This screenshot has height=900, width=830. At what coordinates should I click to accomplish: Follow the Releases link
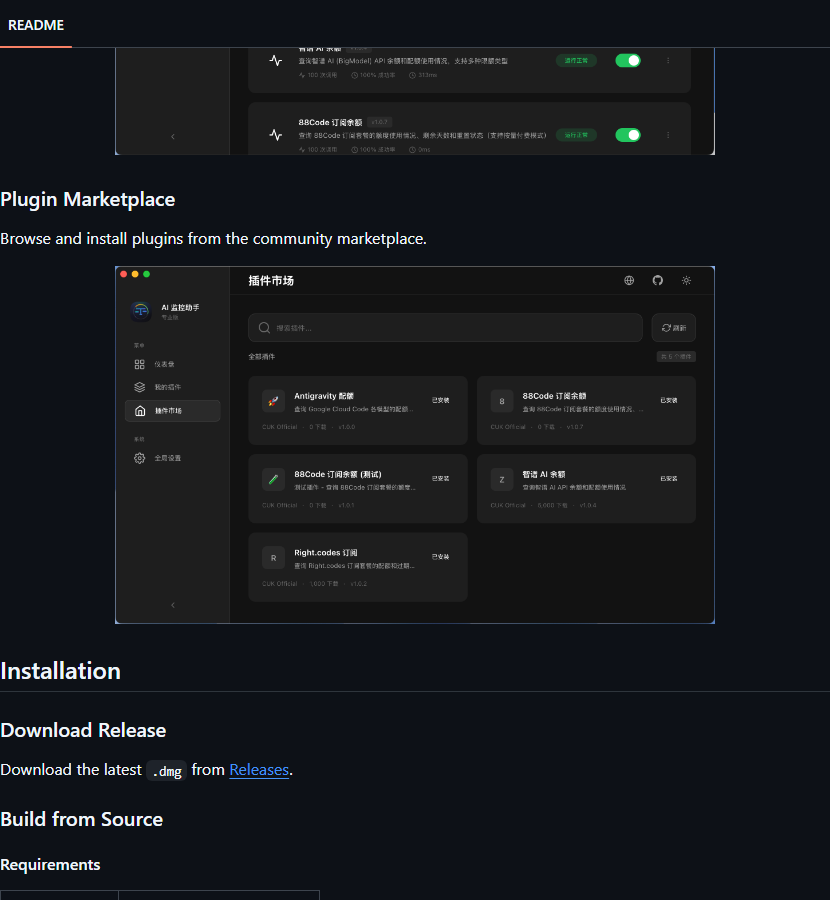pos(259,770)
